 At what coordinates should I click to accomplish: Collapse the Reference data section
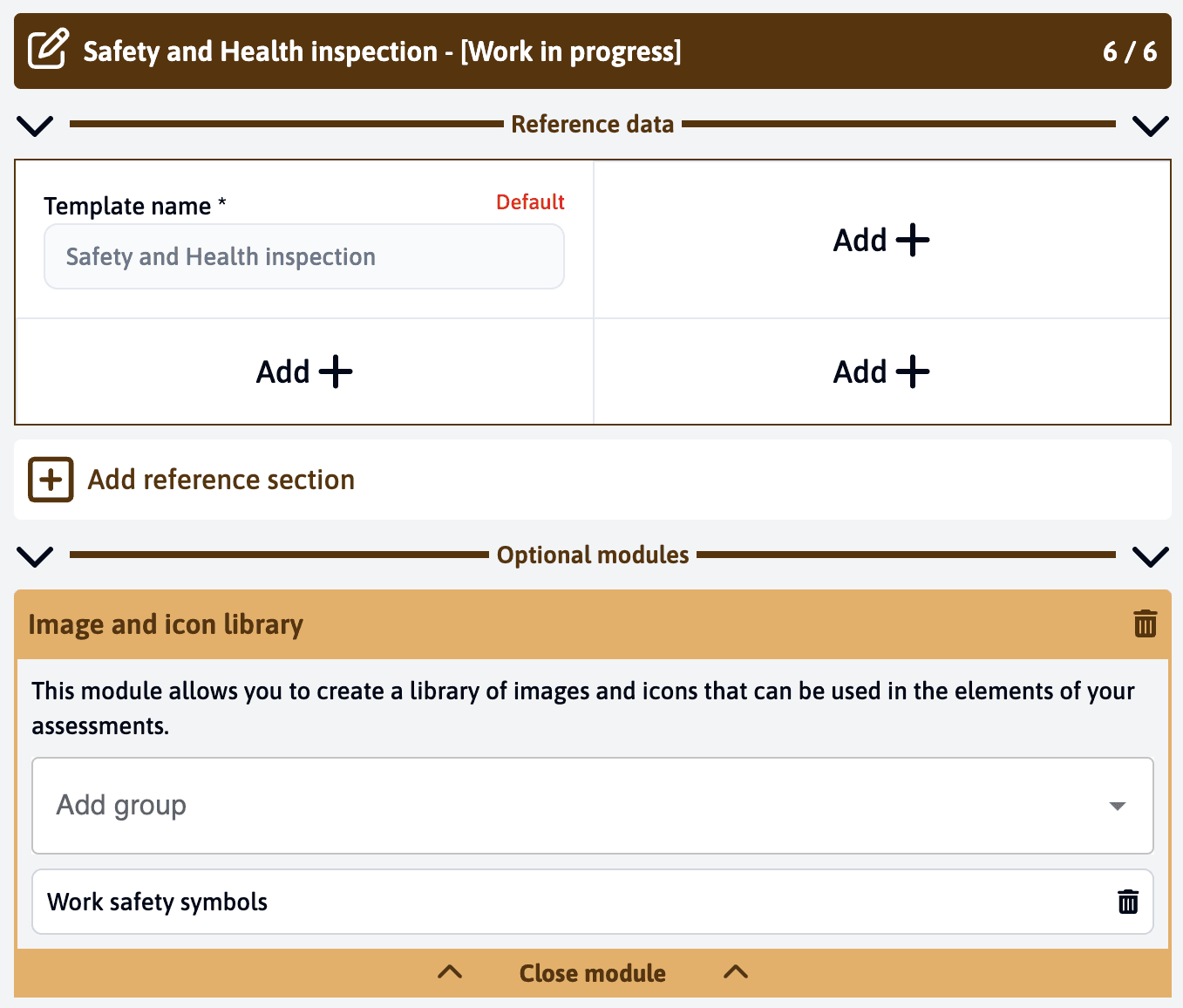(35, 125)
